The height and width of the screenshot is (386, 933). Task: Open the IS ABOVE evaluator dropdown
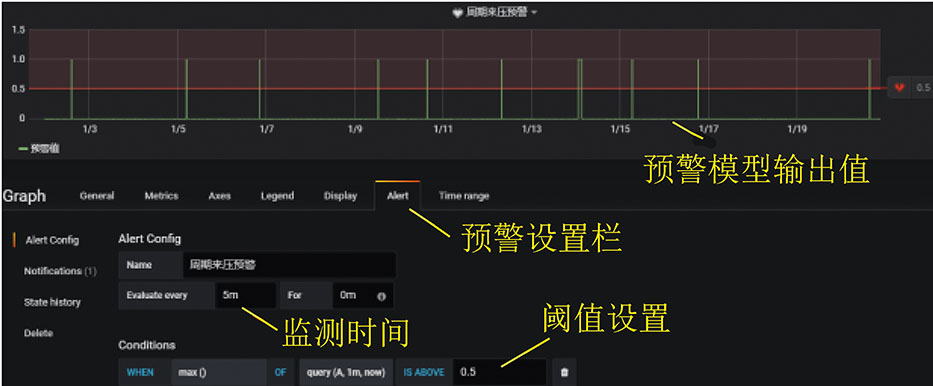(x=424, y=372)
